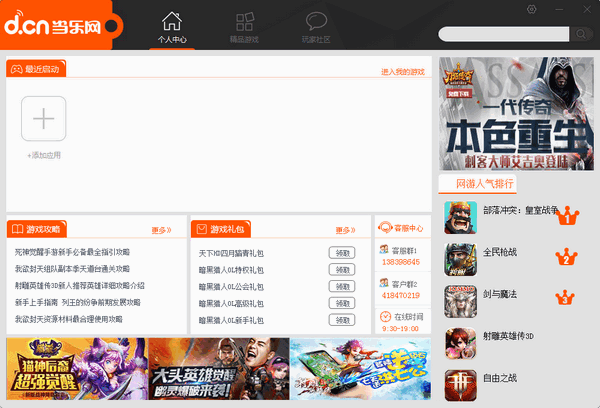Close the 当乐网 window
The height and width of the screenshot is (408, 600).
587,9
